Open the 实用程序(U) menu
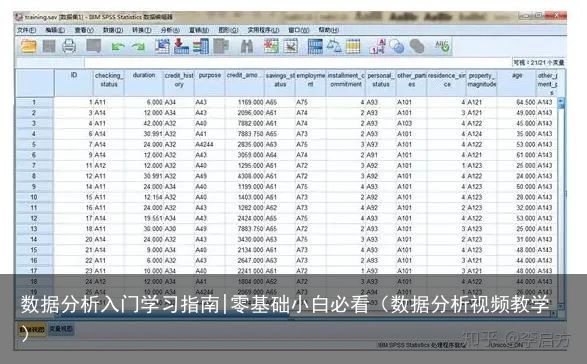Viewport: 587px width, 364px height. (x=263, y=30)
